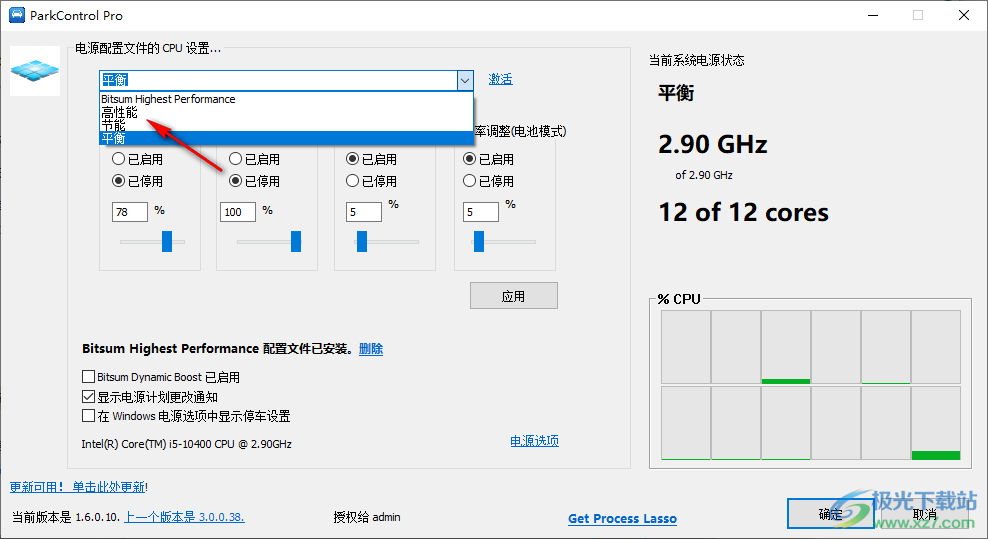Select 已启用 radio in second column
The height and width of the screenshot is (539, 988).
(x=236, y=159)
